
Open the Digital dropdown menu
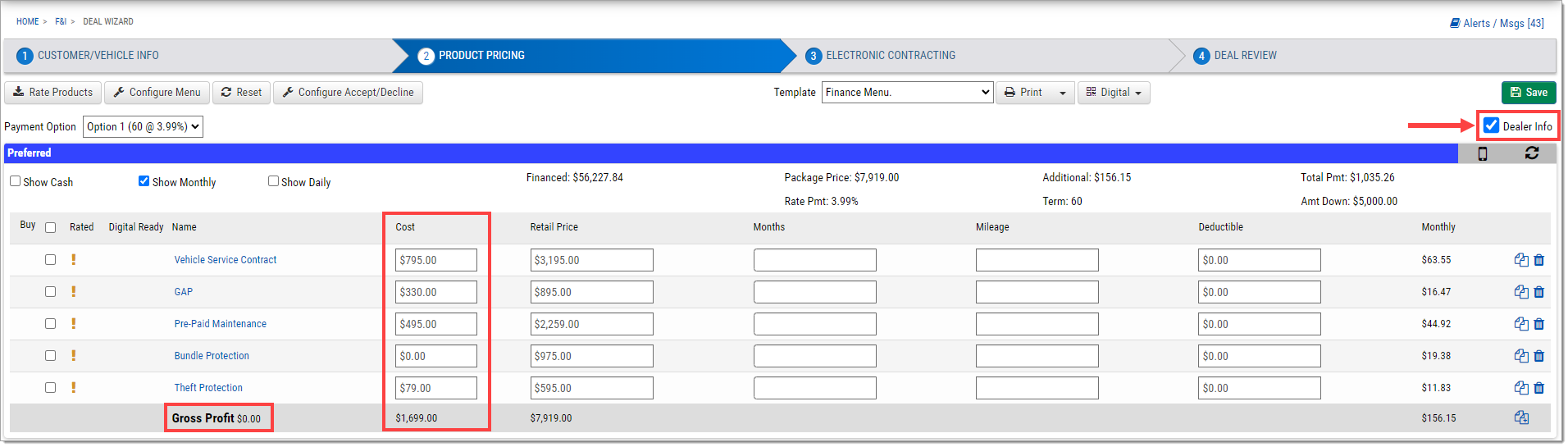[1114, 93]
